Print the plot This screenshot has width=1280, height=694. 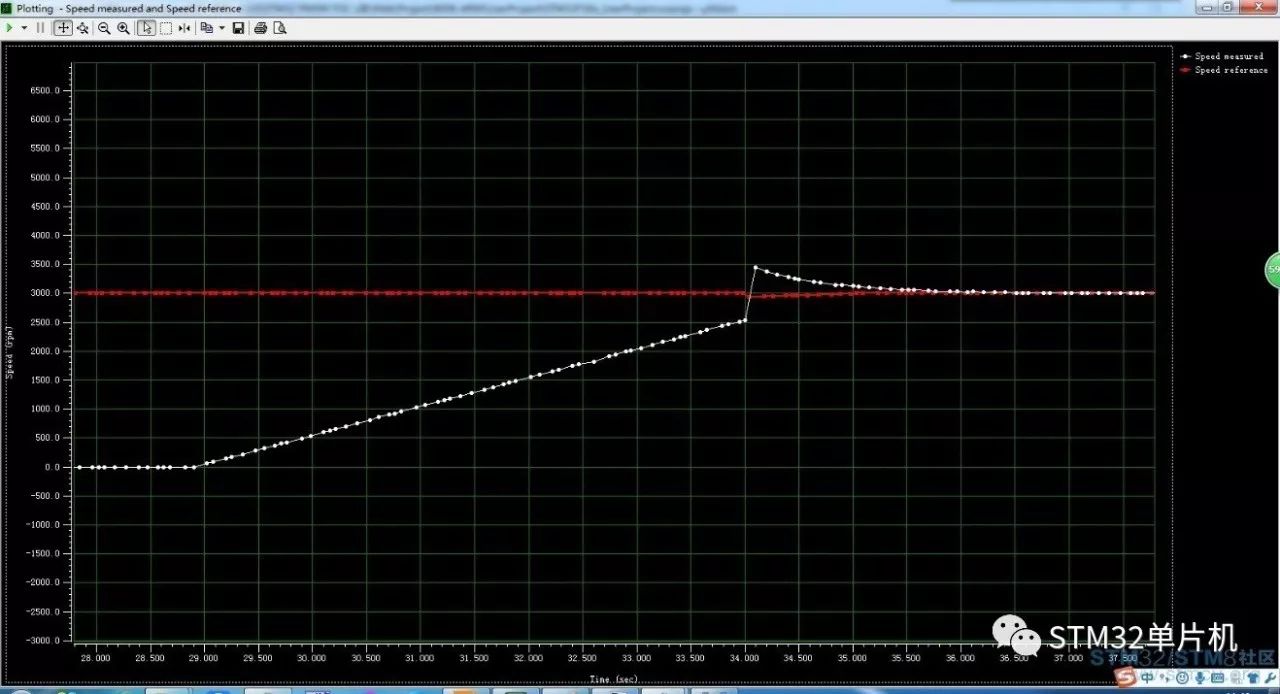coord(261,28)
